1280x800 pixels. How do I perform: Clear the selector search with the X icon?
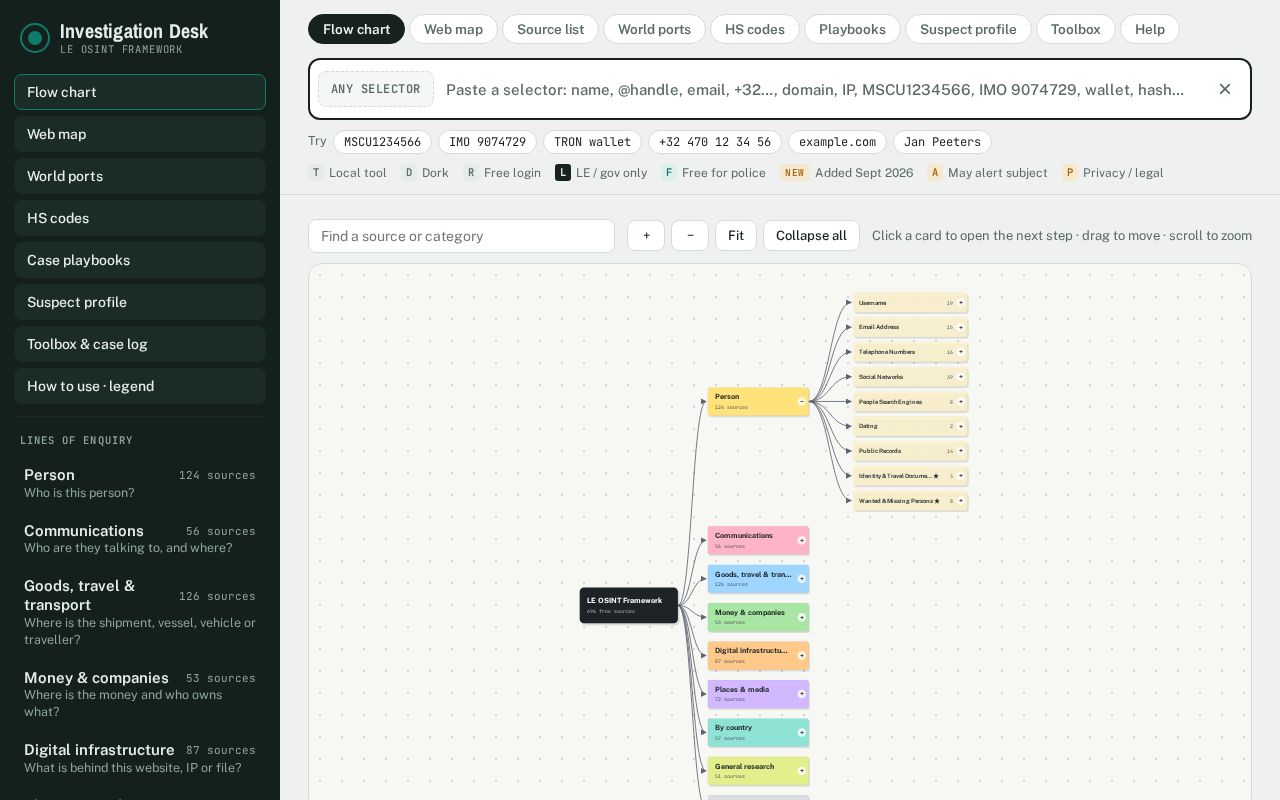[x=1225, y=89]
